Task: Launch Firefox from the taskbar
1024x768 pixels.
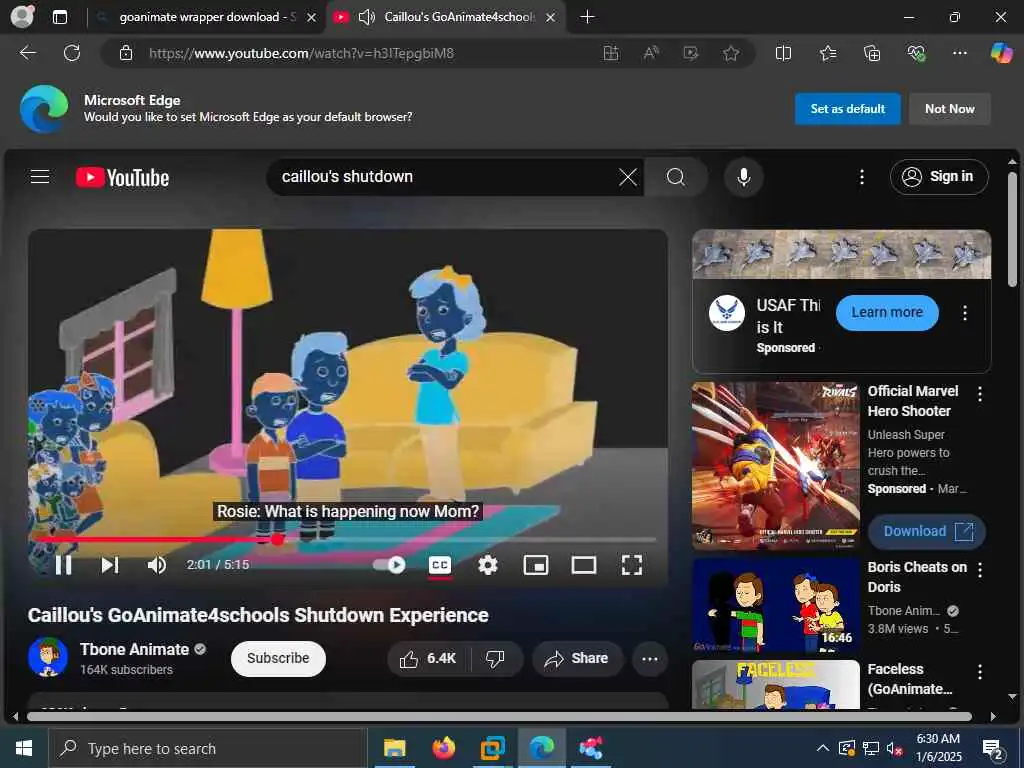Action: [443, 748]
